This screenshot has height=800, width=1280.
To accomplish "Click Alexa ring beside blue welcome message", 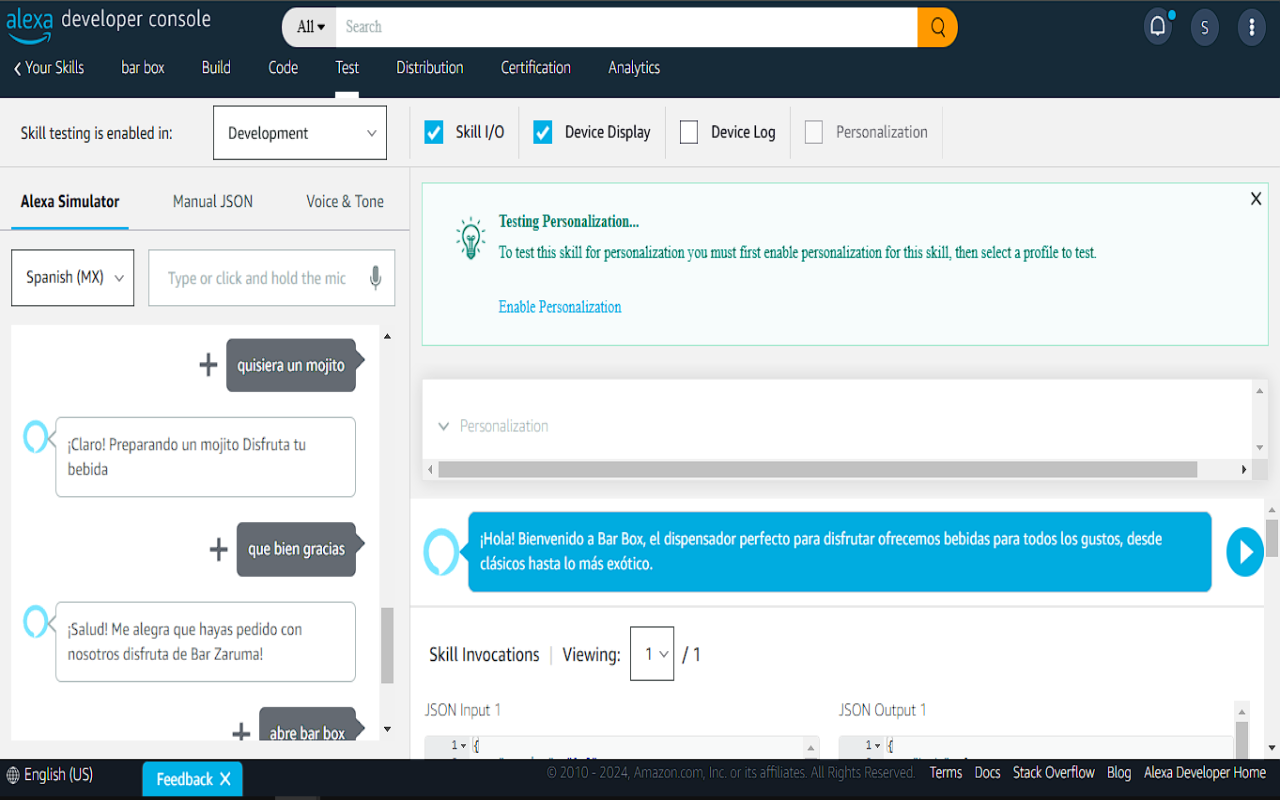I will point(441,552).
